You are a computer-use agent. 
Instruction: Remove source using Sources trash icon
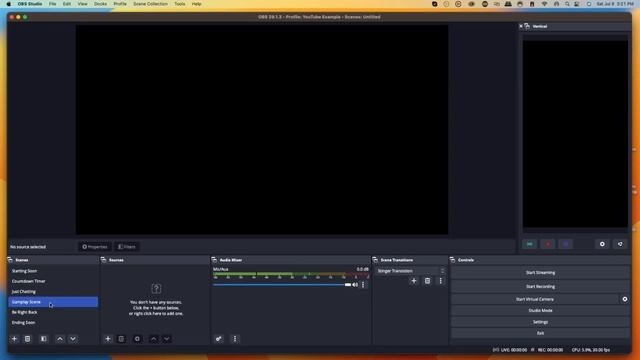[x=121, y=339]
